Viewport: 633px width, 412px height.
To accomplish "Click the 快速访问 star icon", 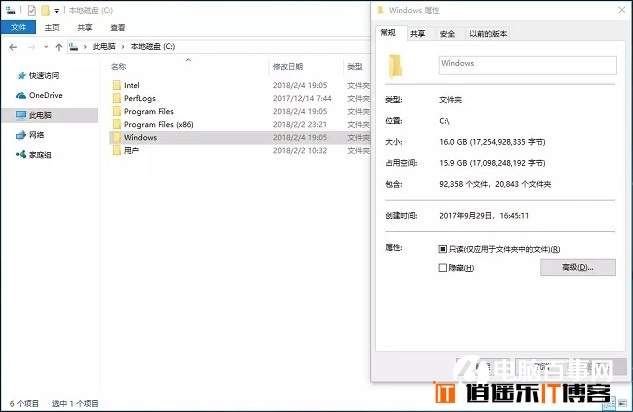I will [21, 75].
